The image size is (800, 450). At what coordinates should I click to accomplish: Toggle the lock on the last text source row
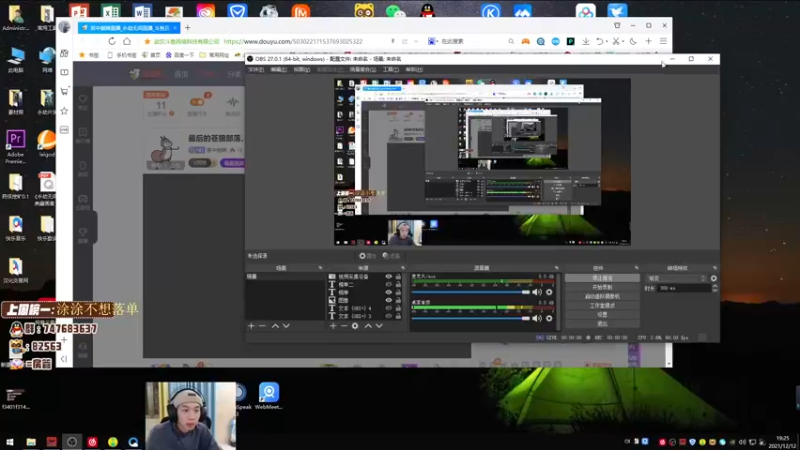(398, 316)
